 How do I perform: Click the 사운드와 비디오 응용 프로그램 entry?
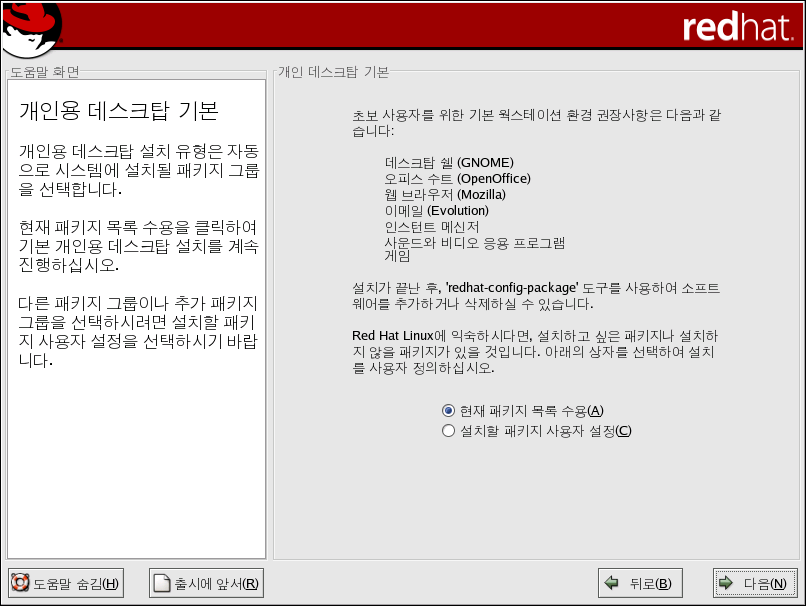pyautogui.click(x=475, y=243)
